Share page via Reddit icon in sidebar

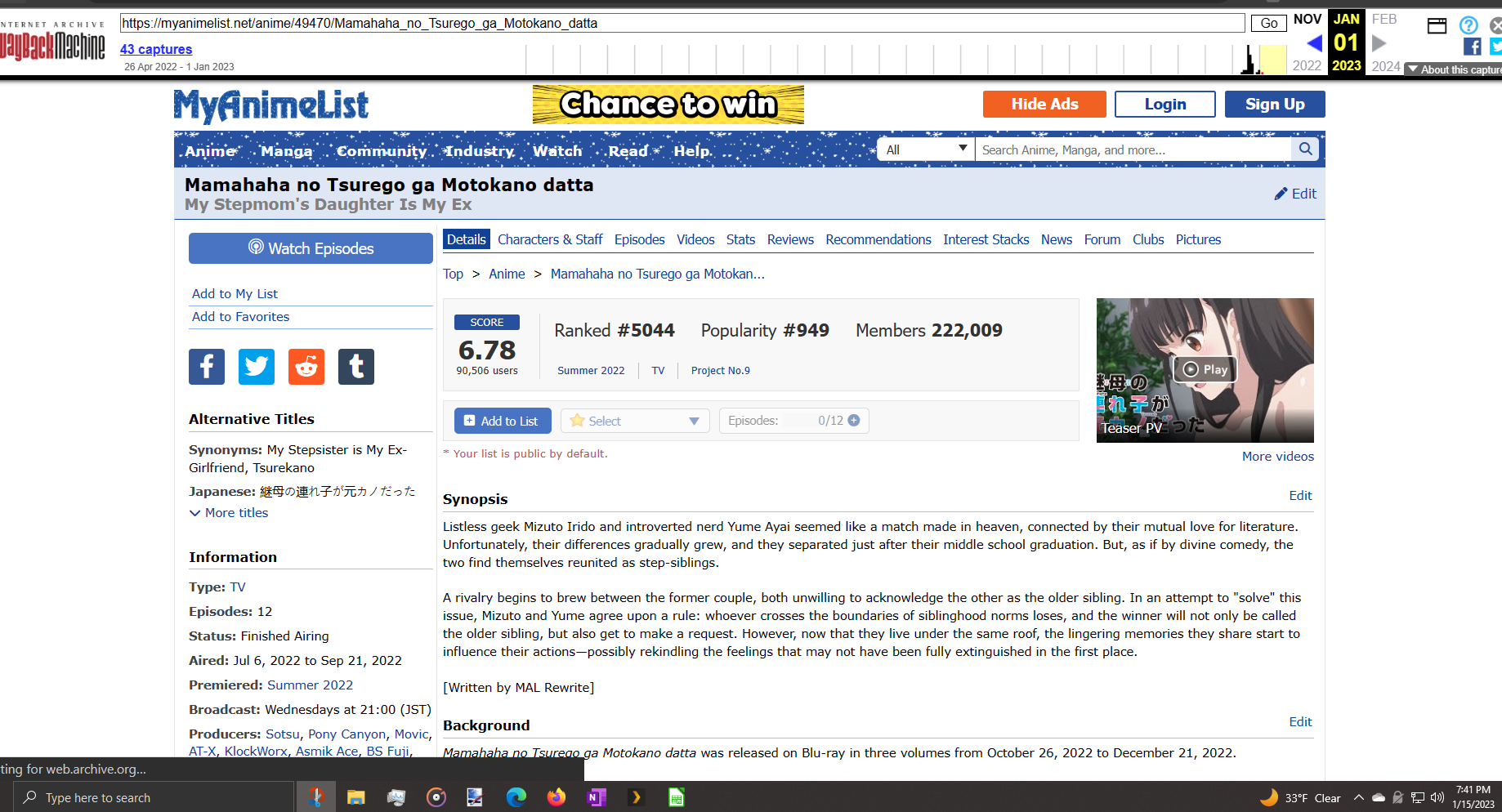pyautogui.click(x=306, y=367)
